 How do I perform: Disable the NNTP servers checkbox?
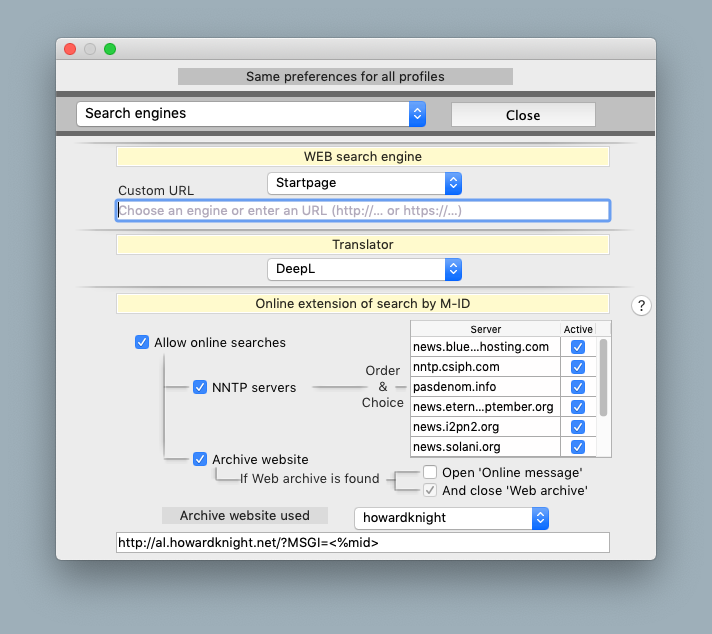200,387
